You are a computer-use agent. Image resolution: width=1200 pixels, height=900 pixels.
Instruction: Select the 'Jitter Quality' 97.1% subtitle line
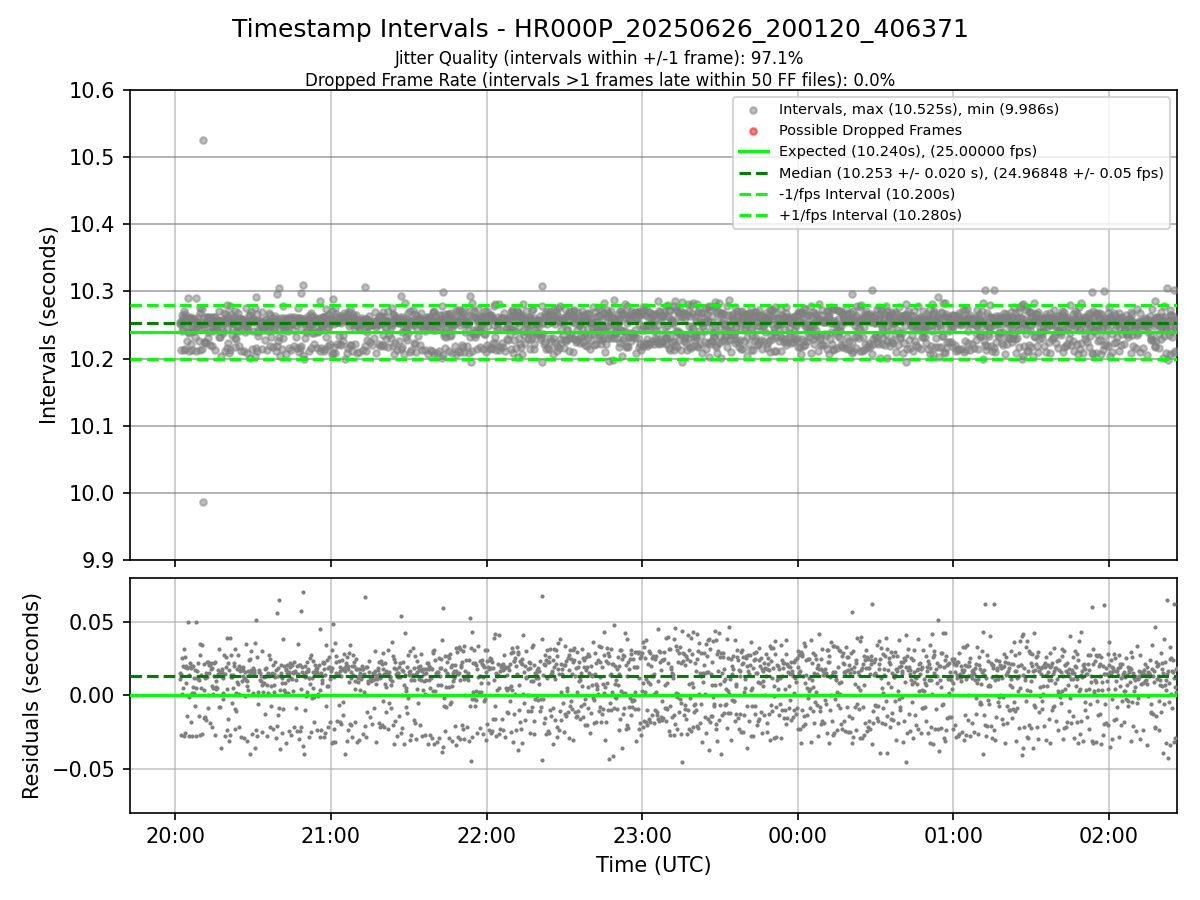[599, 58]
